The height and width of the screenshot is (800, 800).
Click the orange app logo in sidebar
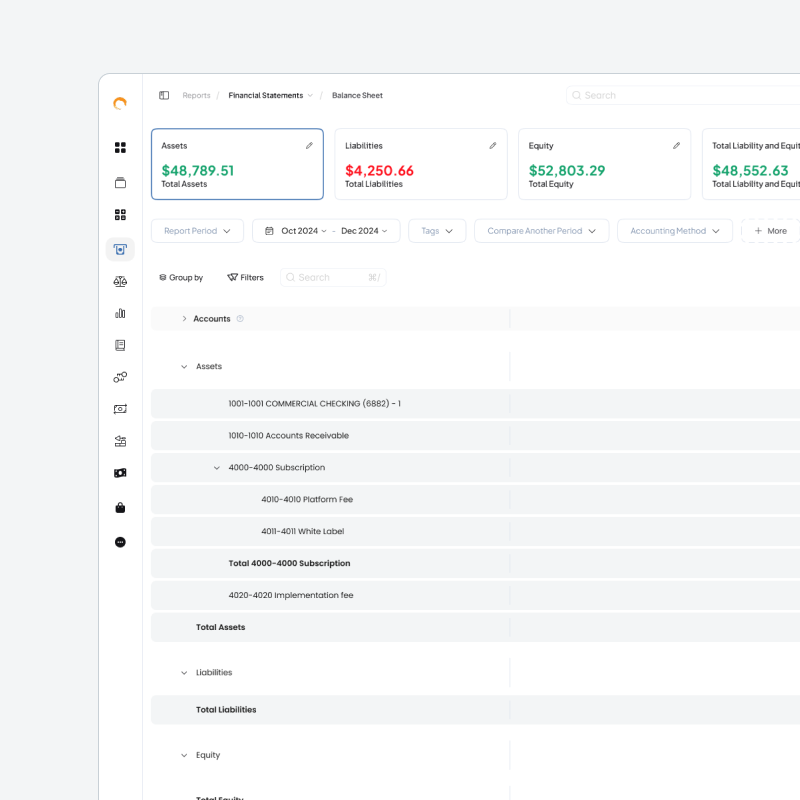[x=120, y=104]
